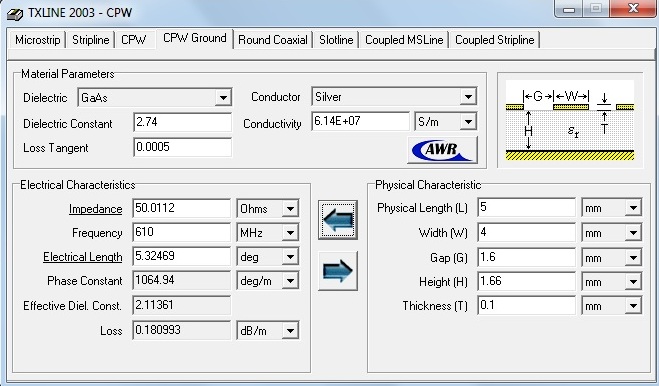Click the Loss Tangent field 0.0005
The height and width of the screenshot is (386, 659).
182,147
